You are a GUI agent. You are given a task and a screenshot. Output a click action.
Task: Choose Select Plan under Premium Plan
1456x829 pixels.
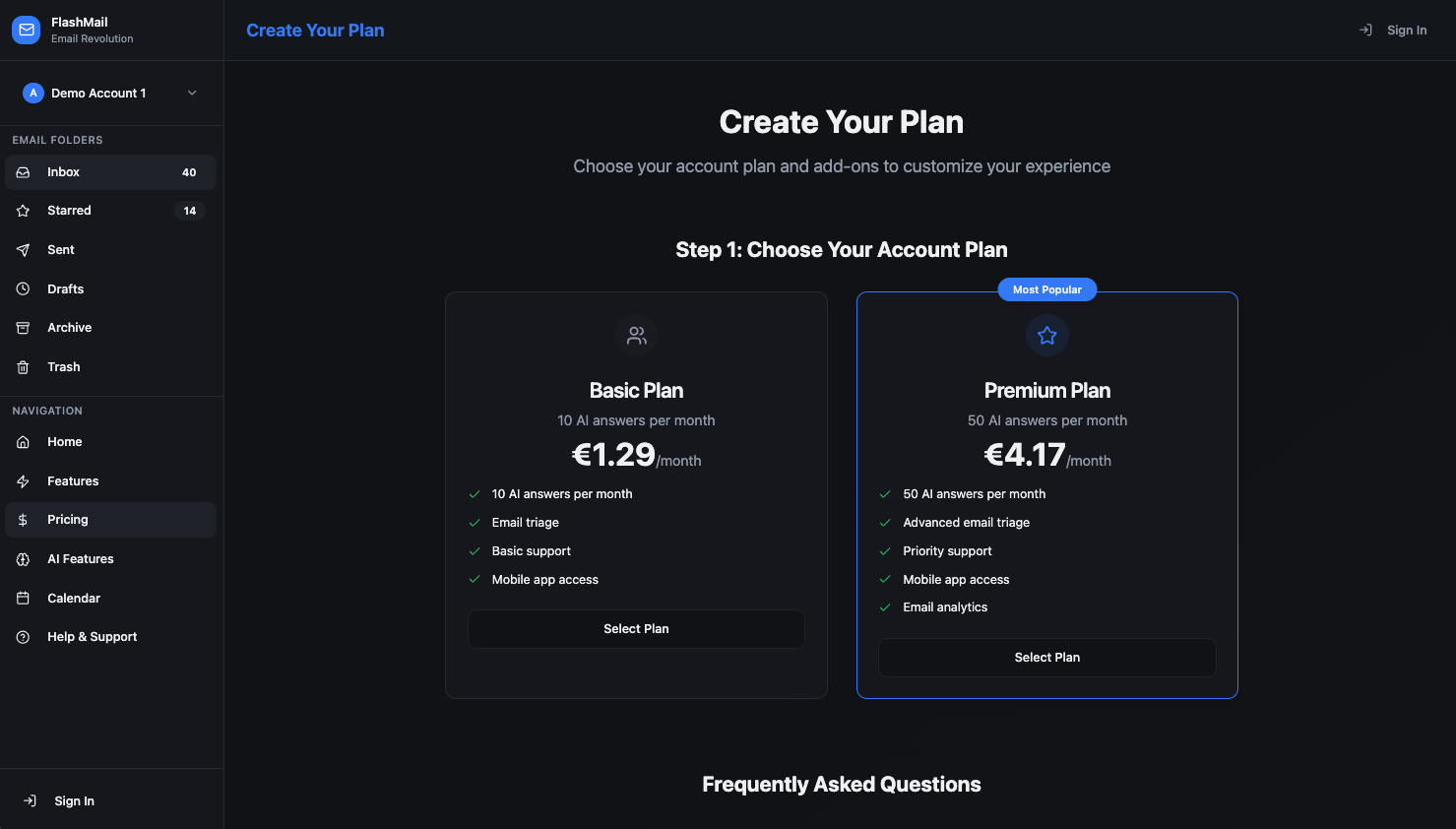(x=1046, y=658)
